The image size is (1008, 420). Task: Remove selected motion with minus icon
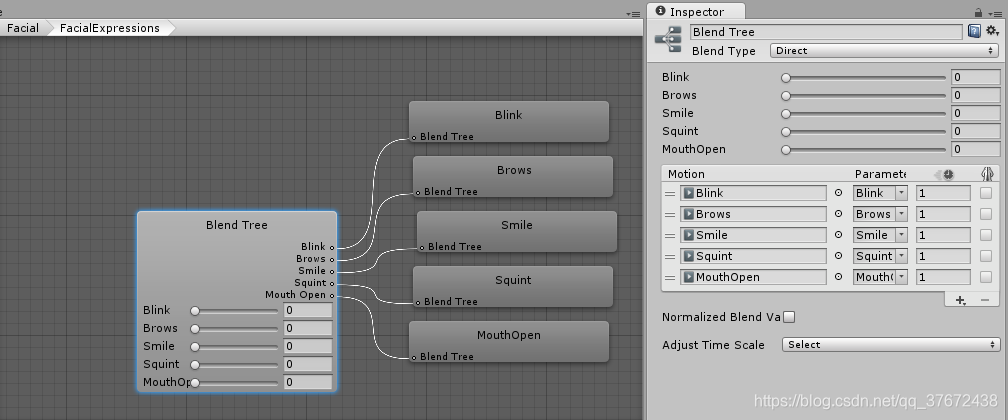click(984, 300)
